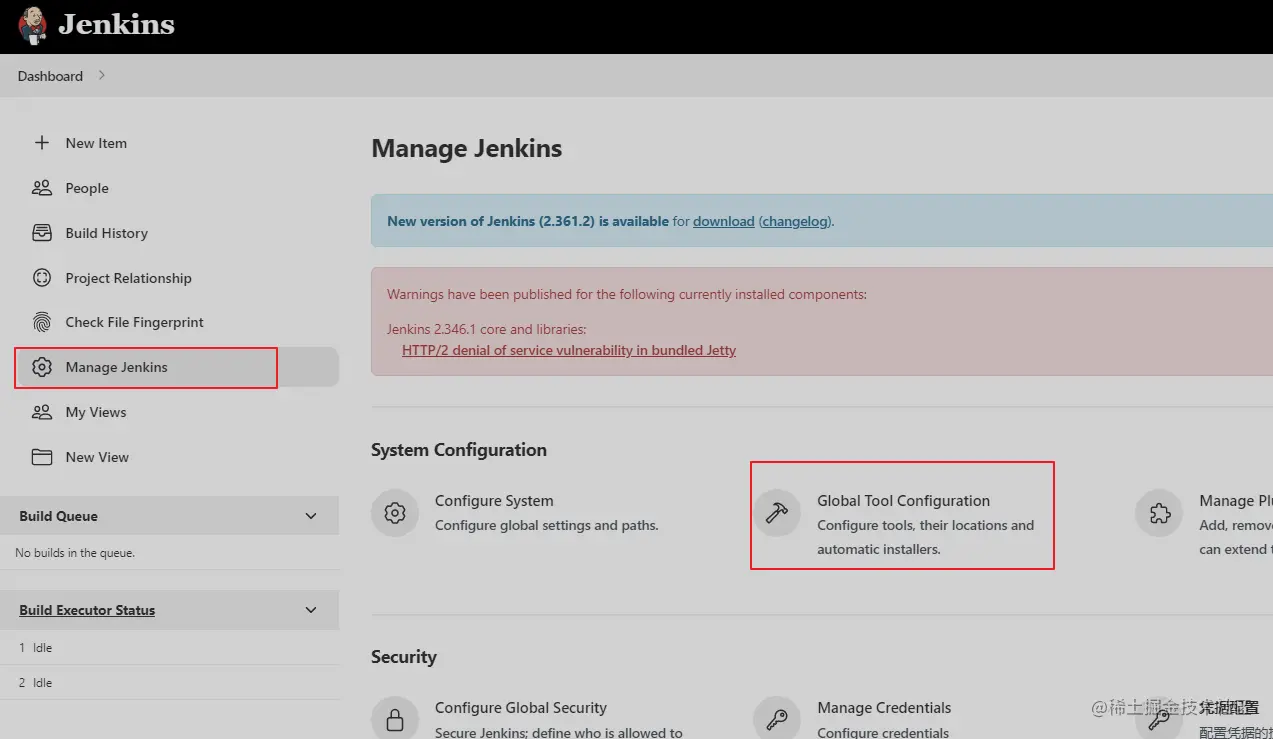Screen dimensions: 1273x739
Task: Collapse the Build Executor Status chevron
Action: (311, 610)
